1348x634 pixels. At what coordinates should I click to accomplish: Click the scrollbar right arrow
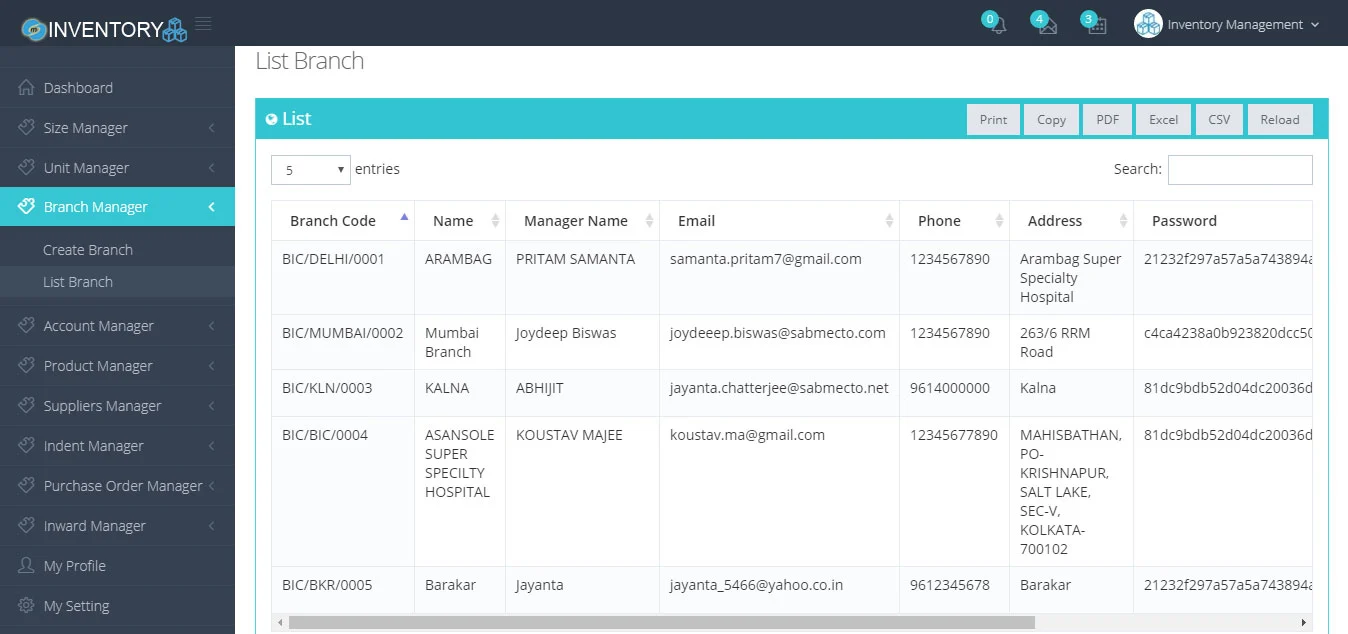[1304, 622]
